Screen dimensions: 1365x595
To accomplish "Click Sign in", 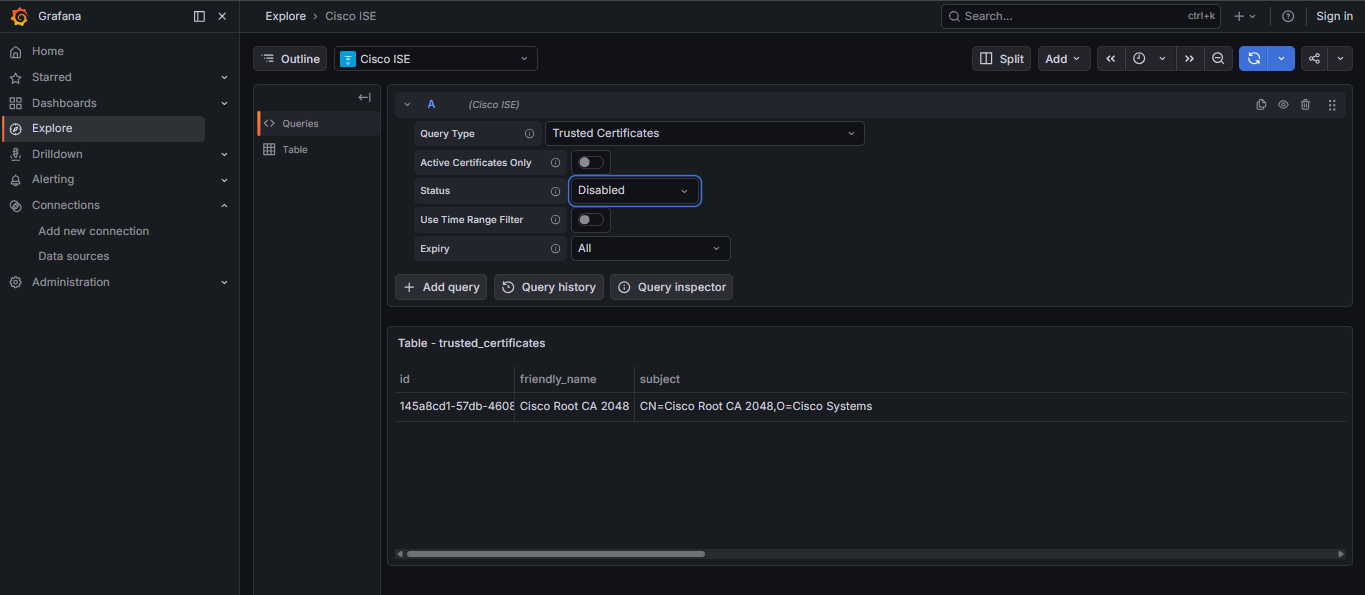I will click(1334, 16).
